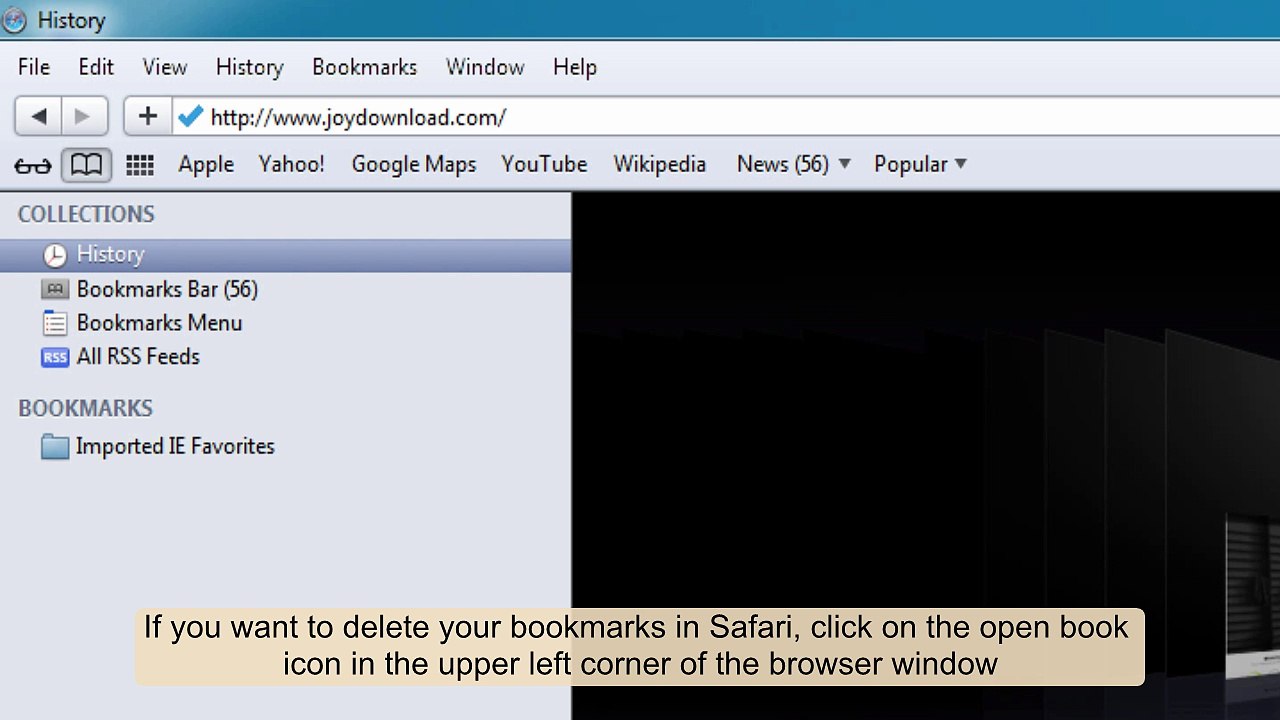The height and width of the screenshot is (720, 1280).
Task: Open Reading List with the glasses icon
Action: click(x=32, y=165)
